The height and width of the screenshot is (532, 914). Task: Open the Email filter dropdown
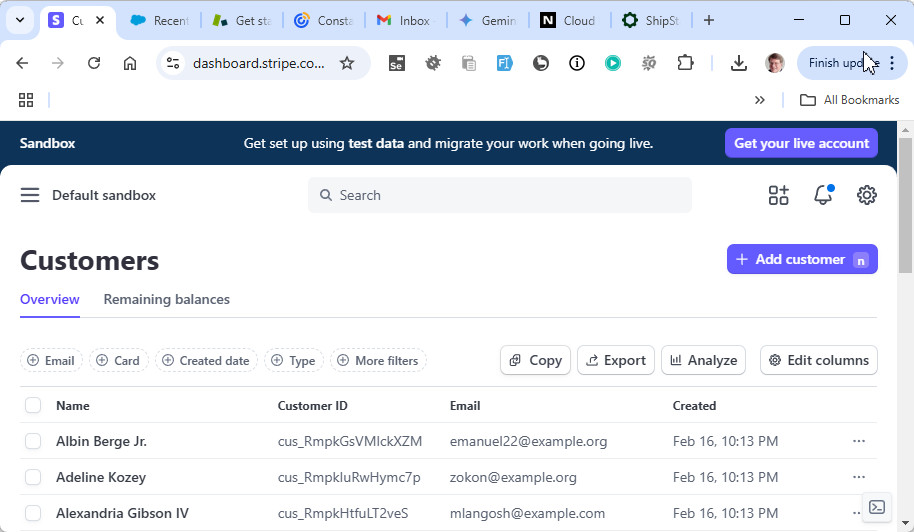point(51,360)
